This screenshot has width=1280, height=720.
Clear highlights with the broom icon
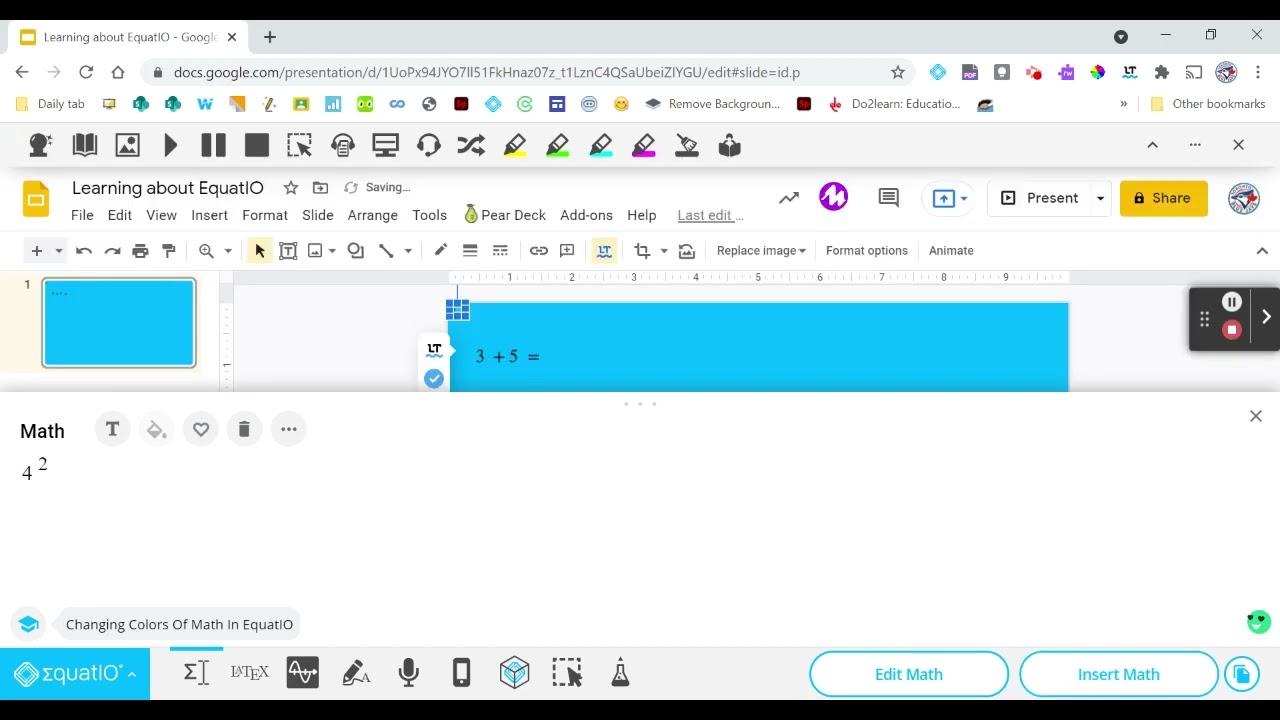pyautogui.click(x=687, y=146)
